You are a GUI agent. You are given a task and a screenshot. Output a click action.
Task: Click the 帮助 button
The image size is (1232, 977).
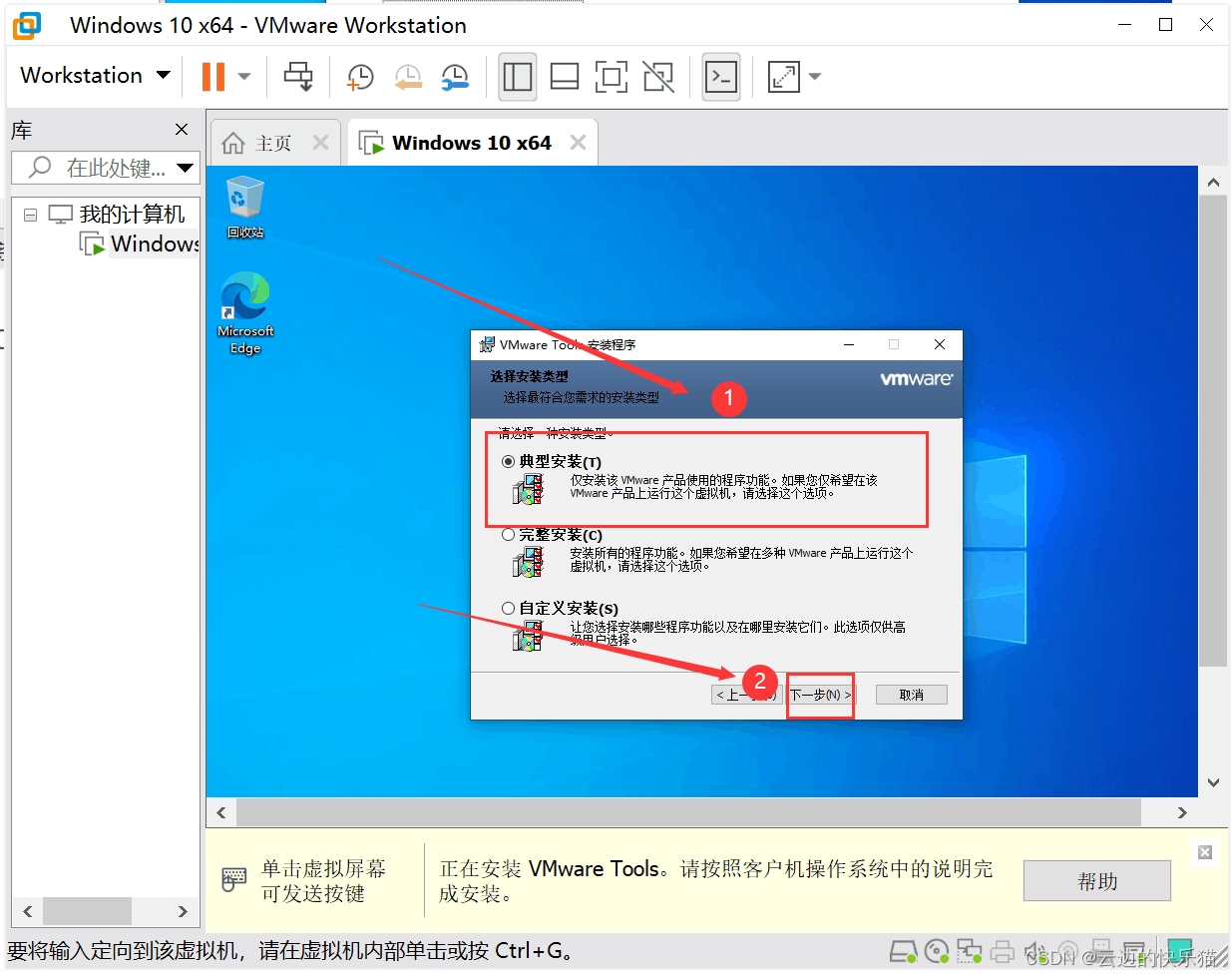[1097, 881]
